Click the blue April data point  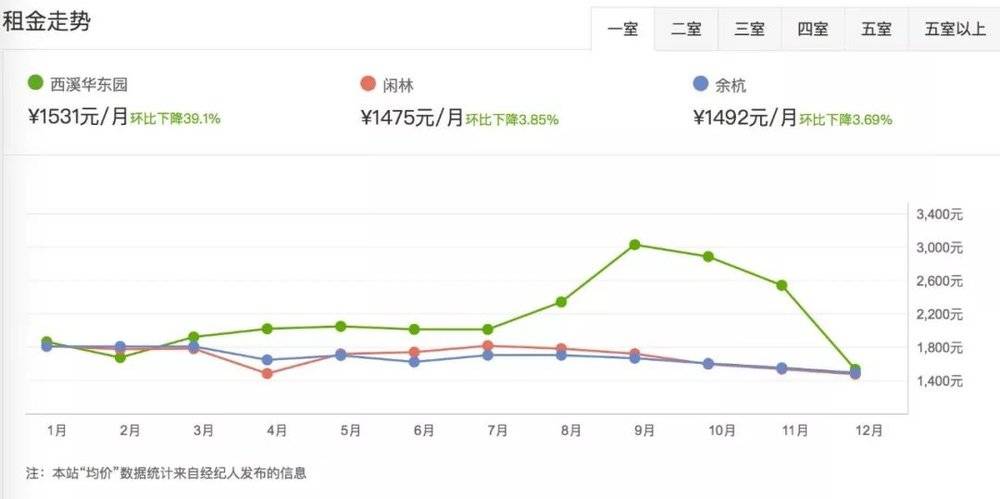coord(267,360)
